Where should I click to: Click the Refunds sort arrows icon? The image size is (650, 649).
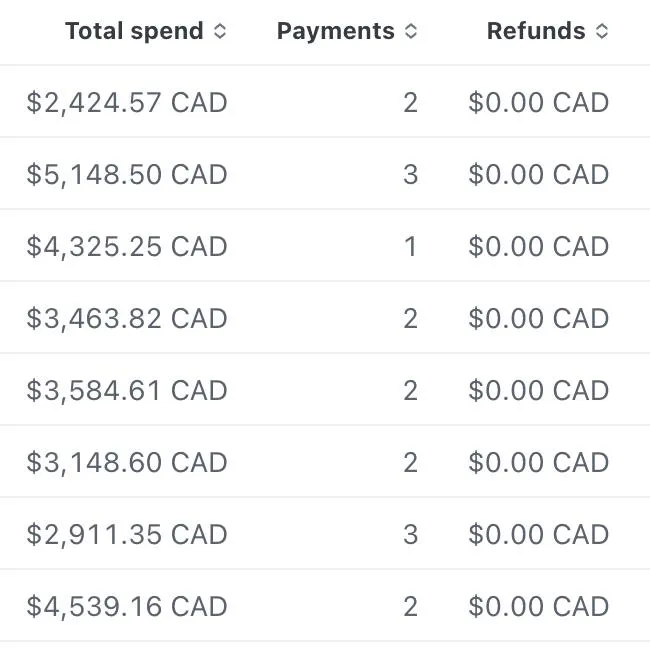(x=602, y=31)
